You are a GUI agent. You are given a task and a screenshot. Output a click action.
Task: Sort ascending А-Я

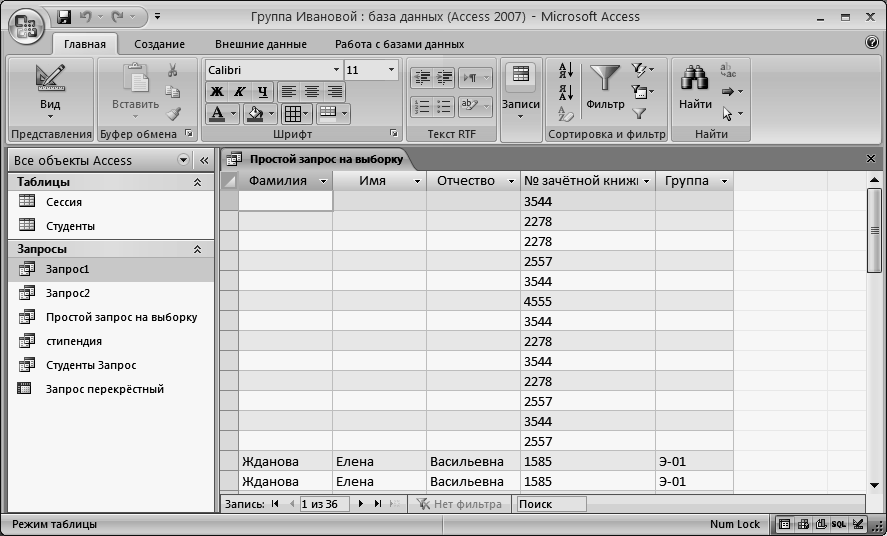[x=566, y=70]
